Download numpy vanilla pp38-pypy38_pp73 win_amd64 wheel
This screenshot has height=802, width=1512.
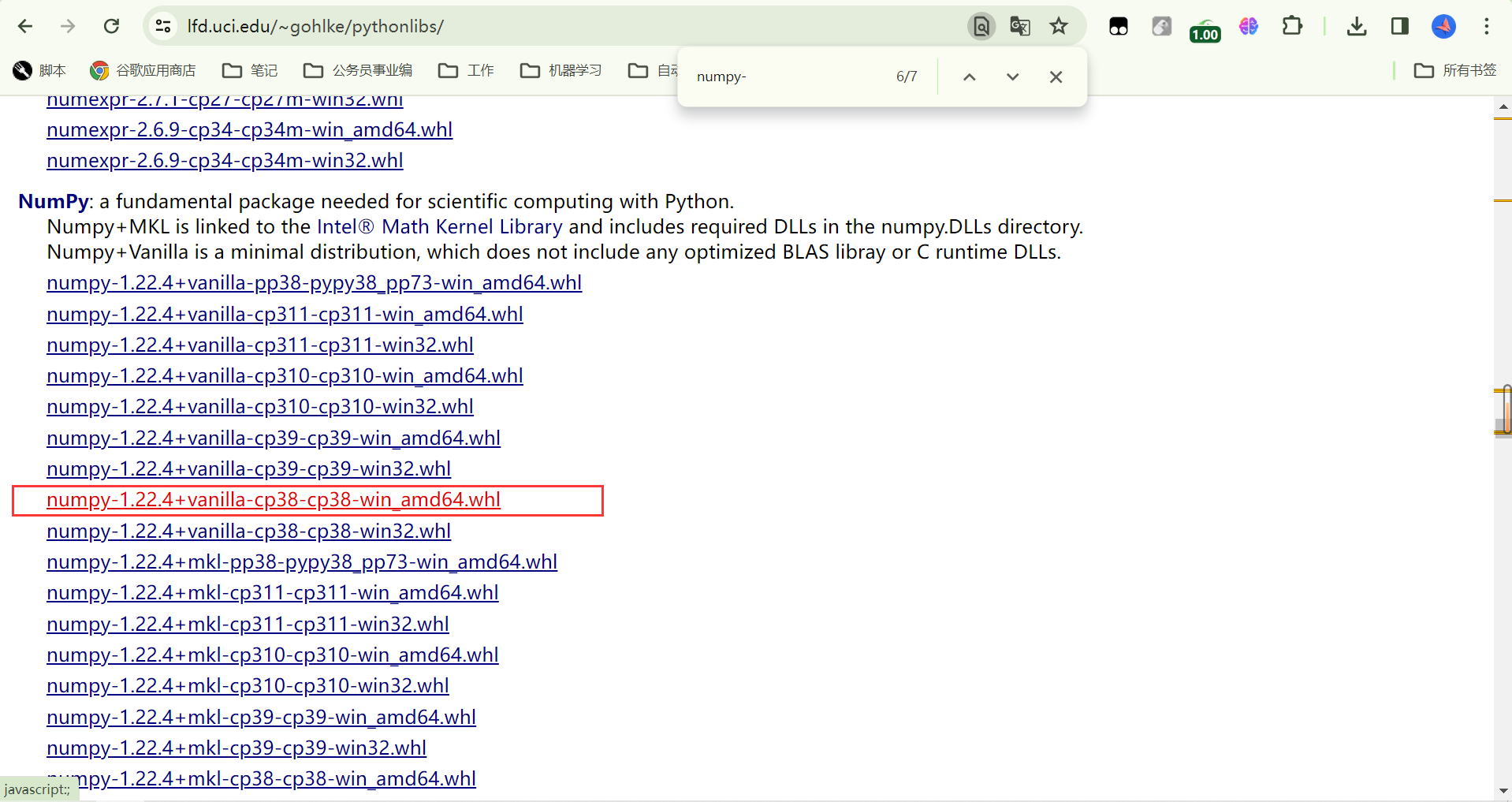[314, 282]
